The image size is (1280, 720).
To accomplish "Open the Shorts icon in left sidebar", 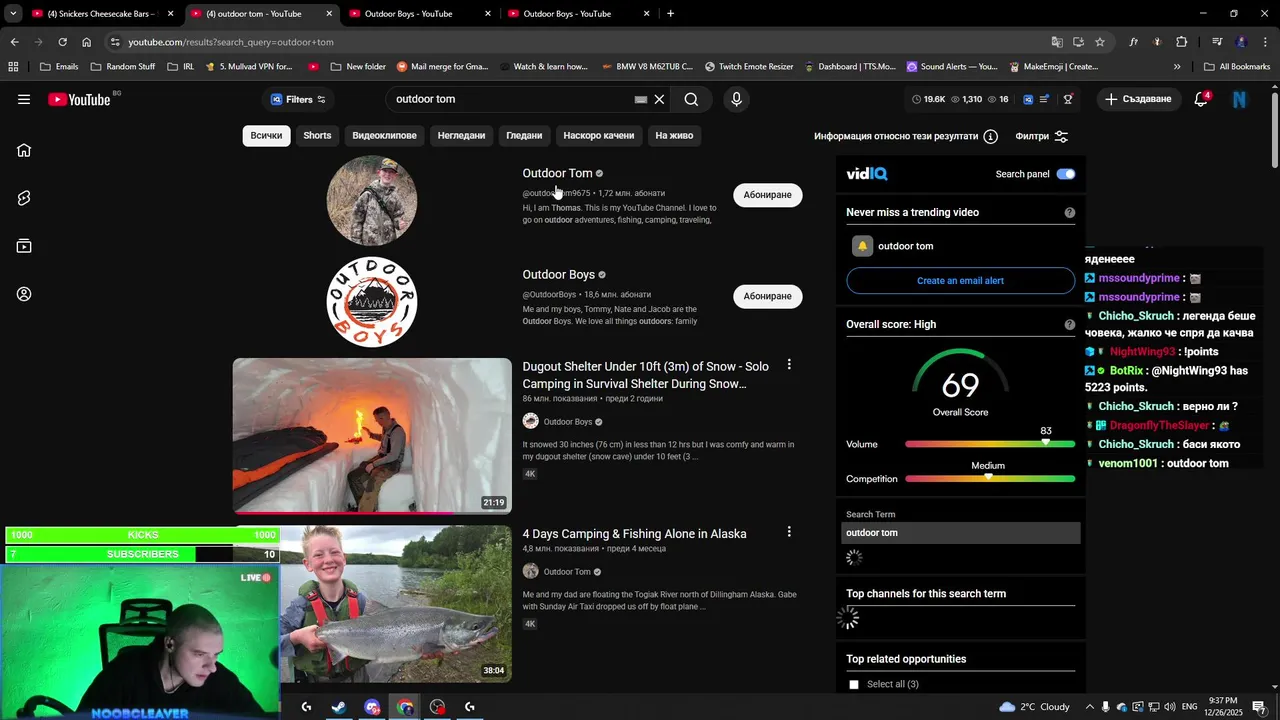I will [24, 198].
